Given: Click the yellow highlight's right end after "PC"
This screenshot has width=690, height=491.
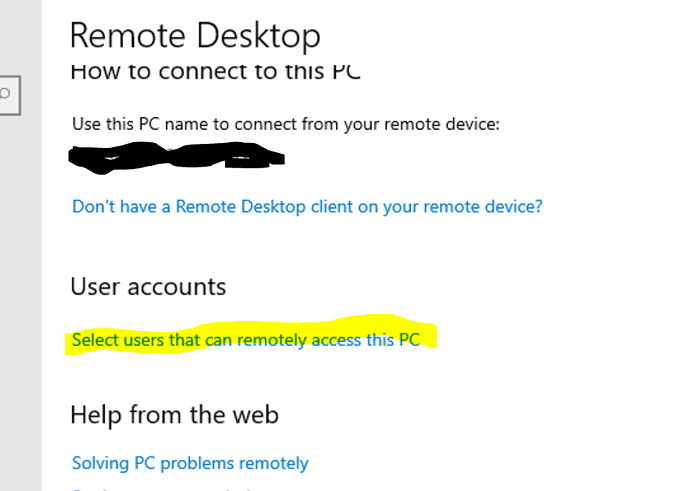Looking at the screenshot, I should coord(430,338).
